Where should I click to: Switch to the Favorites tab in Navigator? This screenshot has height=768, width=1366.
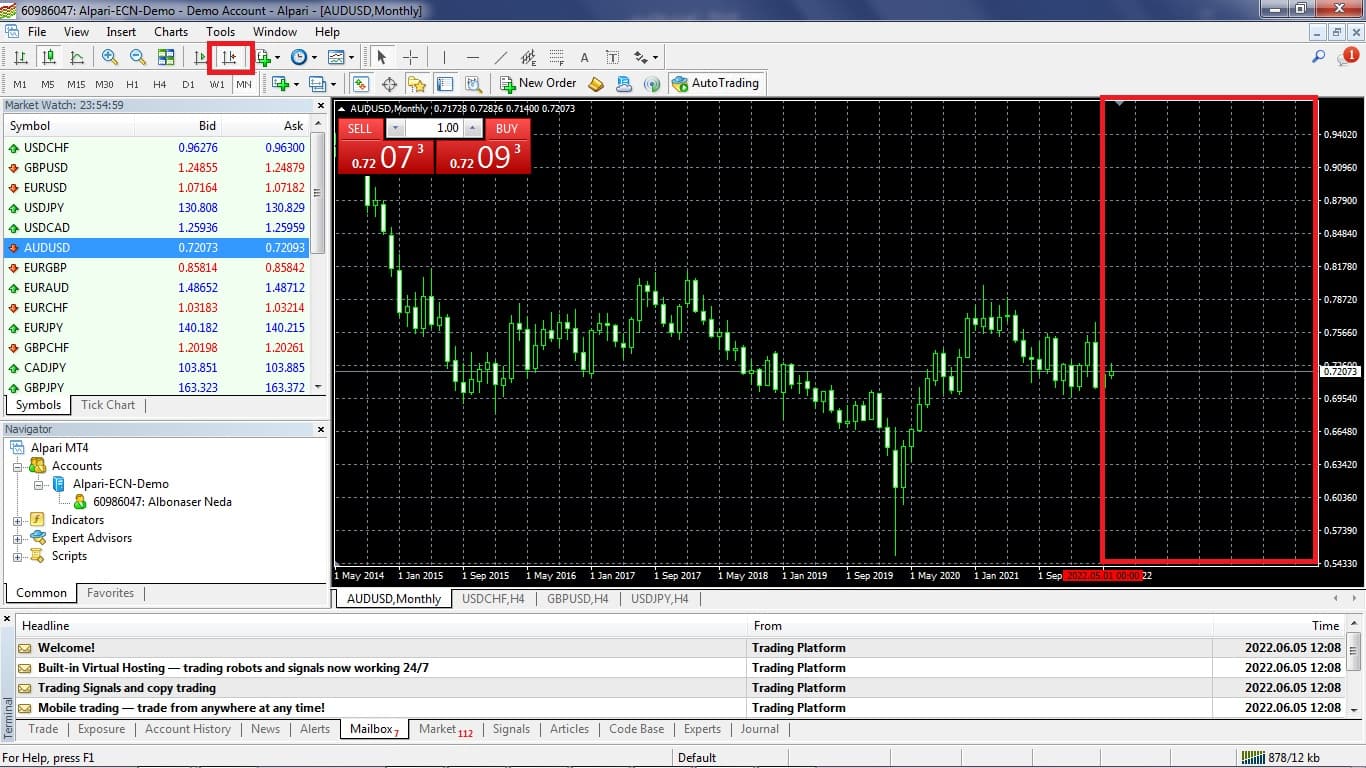coord(110,593)
